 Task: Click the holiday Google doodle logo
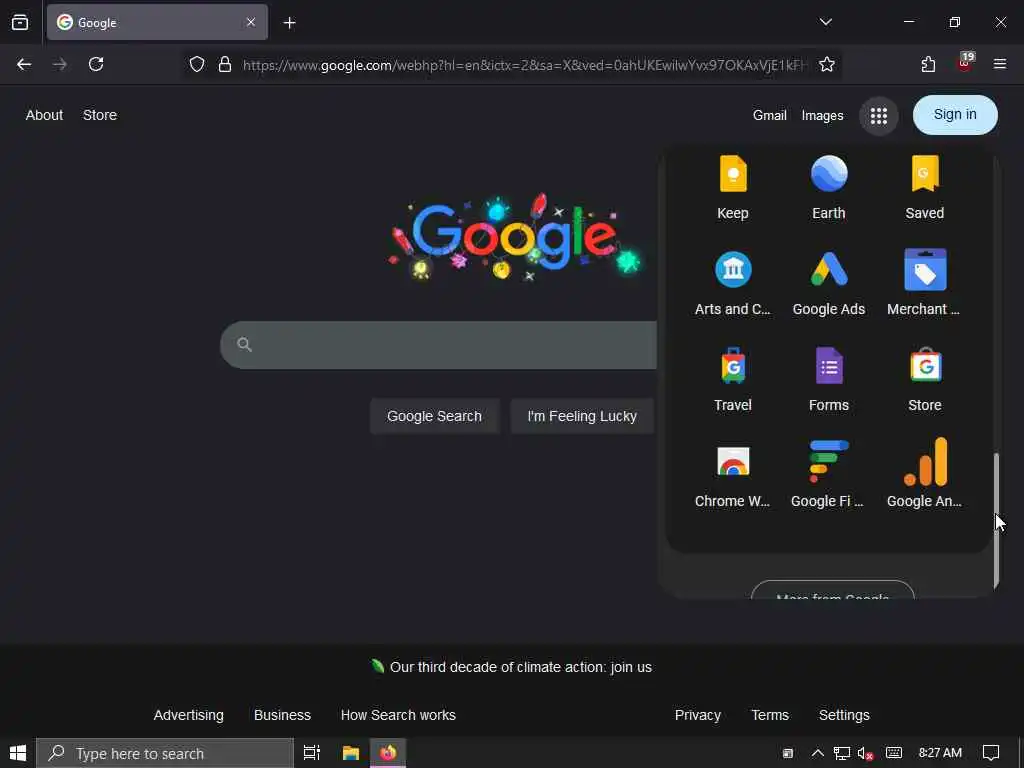(x=515, y=237)
